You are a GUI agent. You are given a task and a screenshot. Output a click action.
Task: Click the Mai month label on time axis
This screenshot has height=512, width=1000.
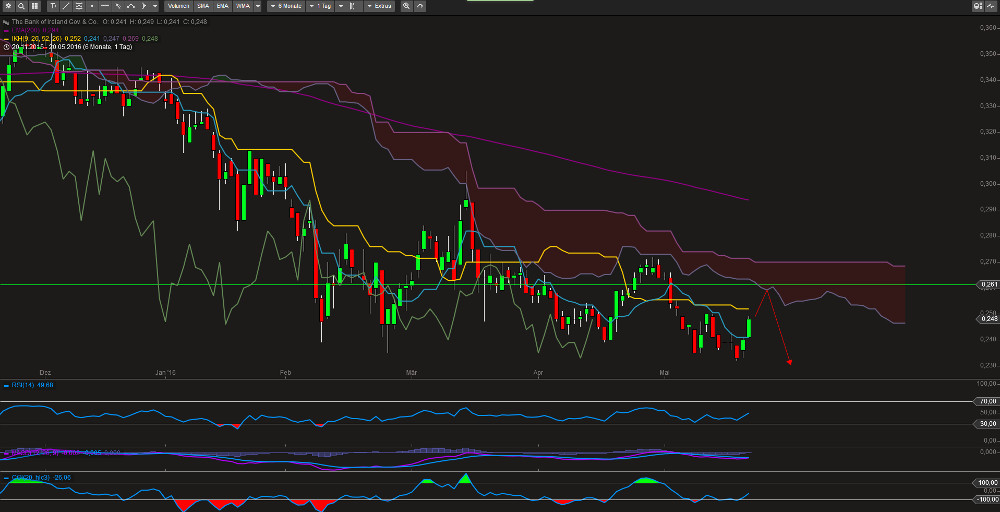(665, 372)
